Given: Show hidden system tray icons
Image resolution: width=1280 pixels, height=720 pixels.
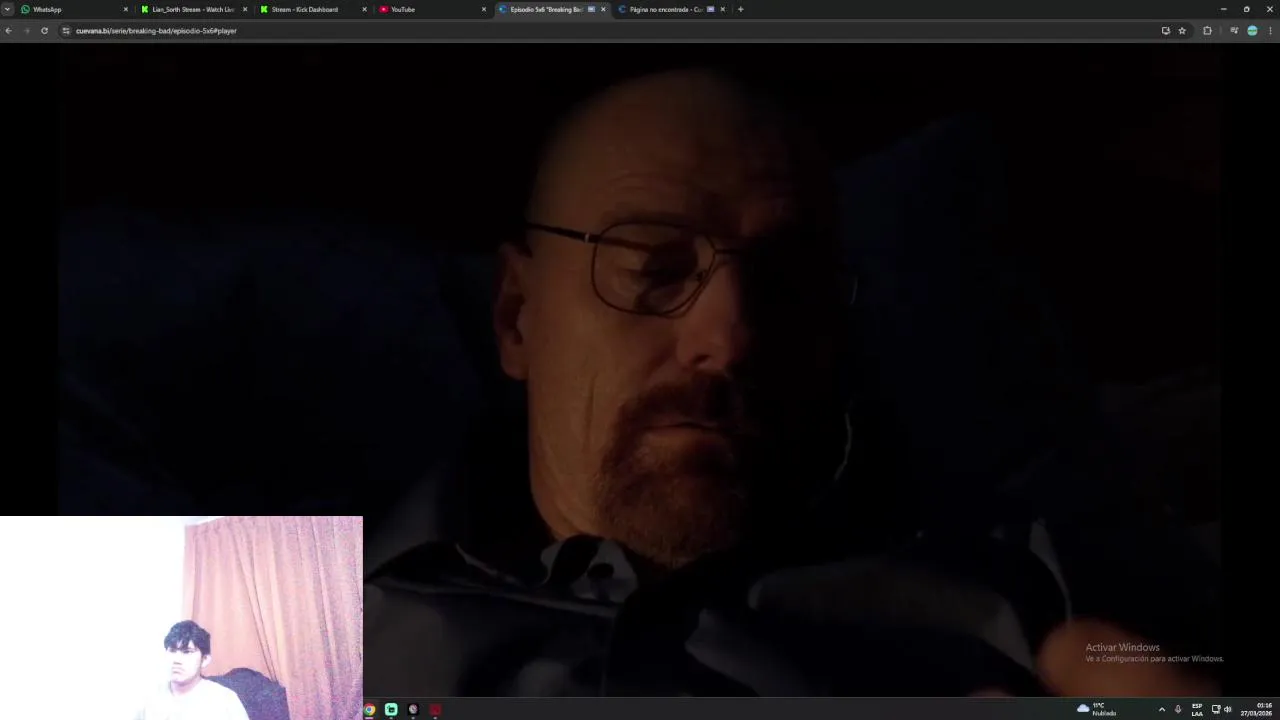Looking at the screenshot, I should pos(1161,709).
